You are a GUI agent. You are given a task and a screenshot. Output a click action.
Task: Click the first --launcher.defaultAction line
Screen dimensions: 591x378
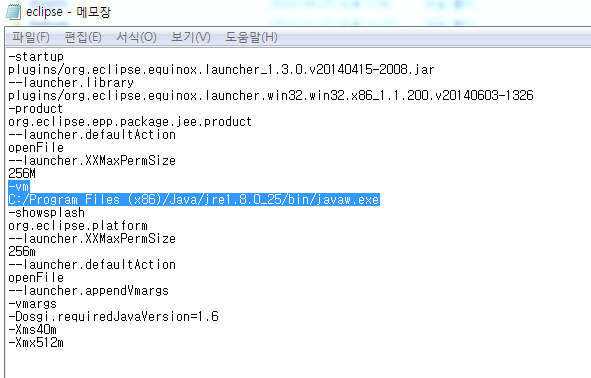pyautogui.click(x=92, y=135)
